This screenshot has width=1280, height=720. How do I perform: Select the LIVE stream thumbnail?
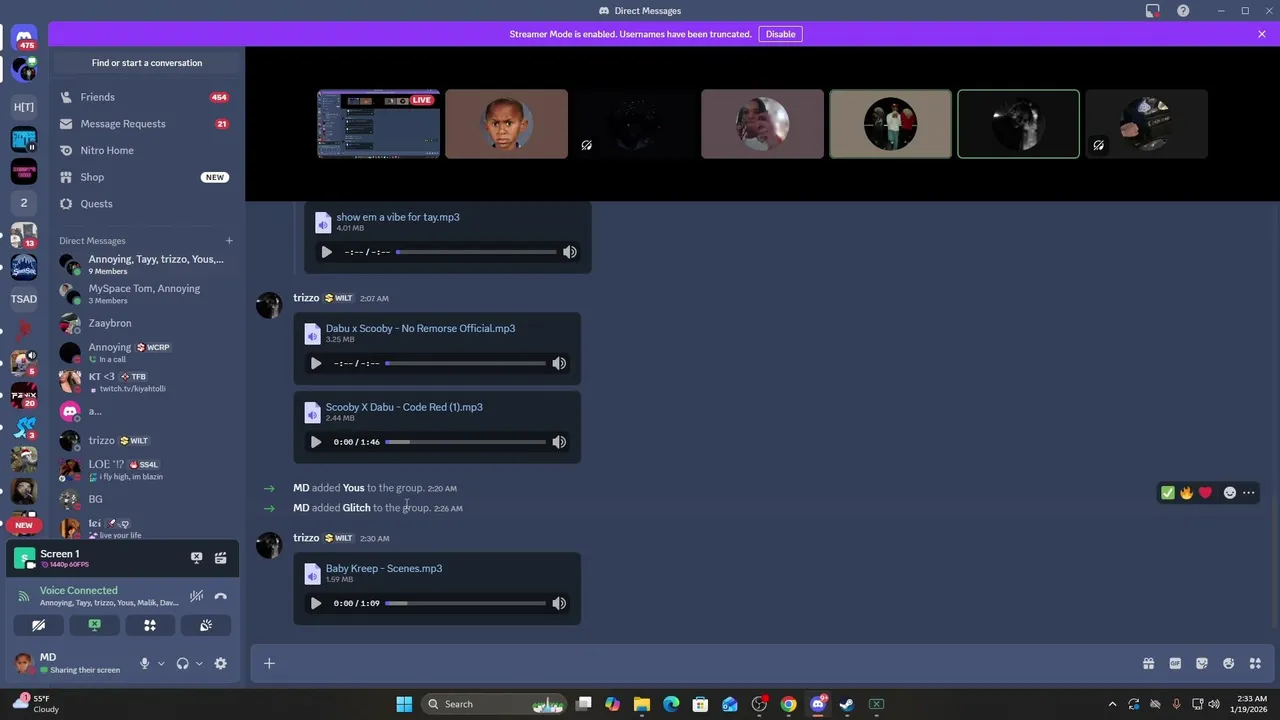379,124
